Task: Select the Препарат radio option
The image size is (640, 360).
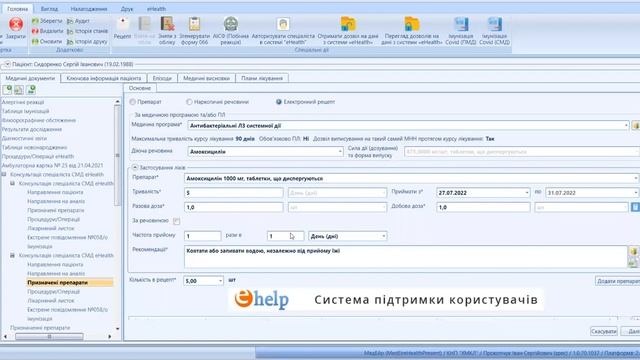Action: [x=133, y=102]
